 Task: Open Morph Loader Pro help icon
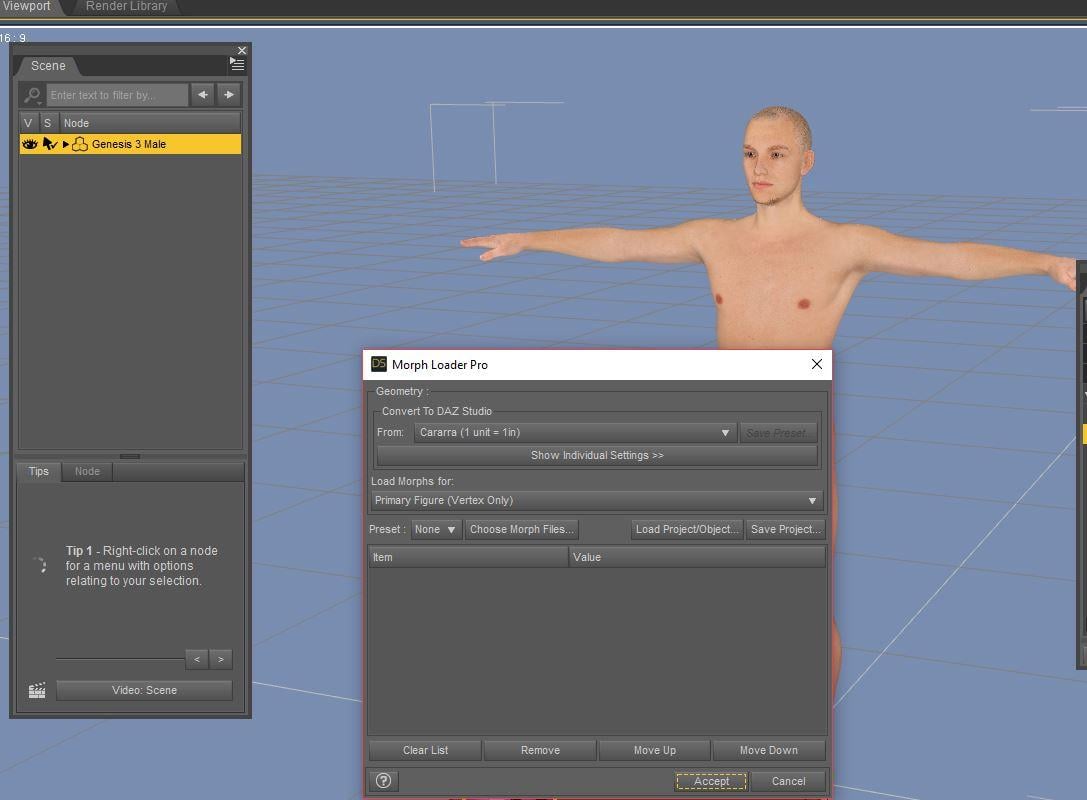(x=383, y=781)
